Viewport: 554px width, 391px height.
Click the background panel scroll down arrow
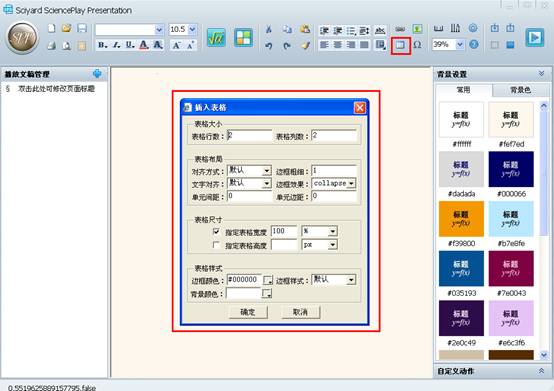544,355
